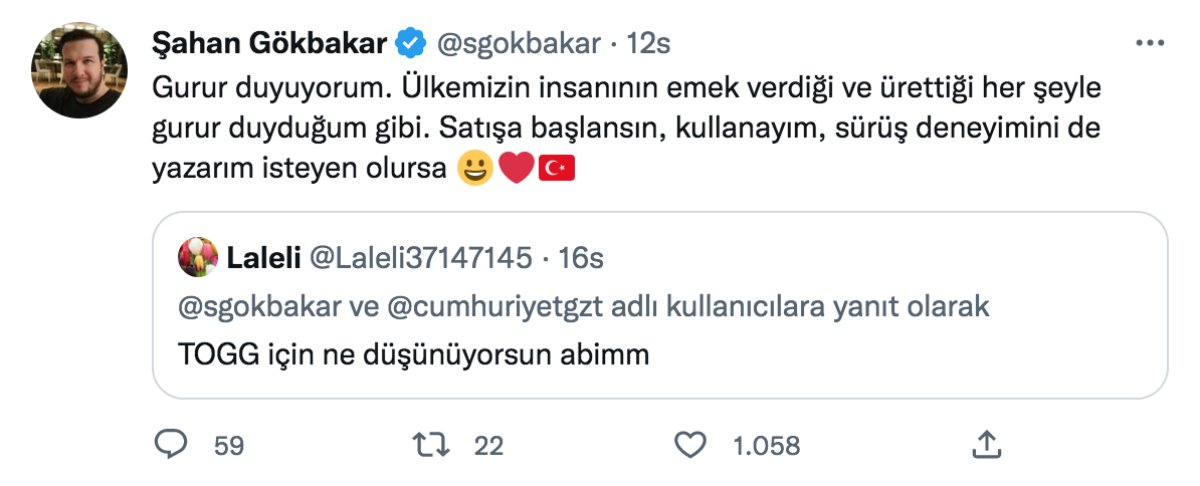The height and width of the screenshot is (486, 1200).
Task: Click the 16s quoted tweet timestamp
Action: point(581,258)
